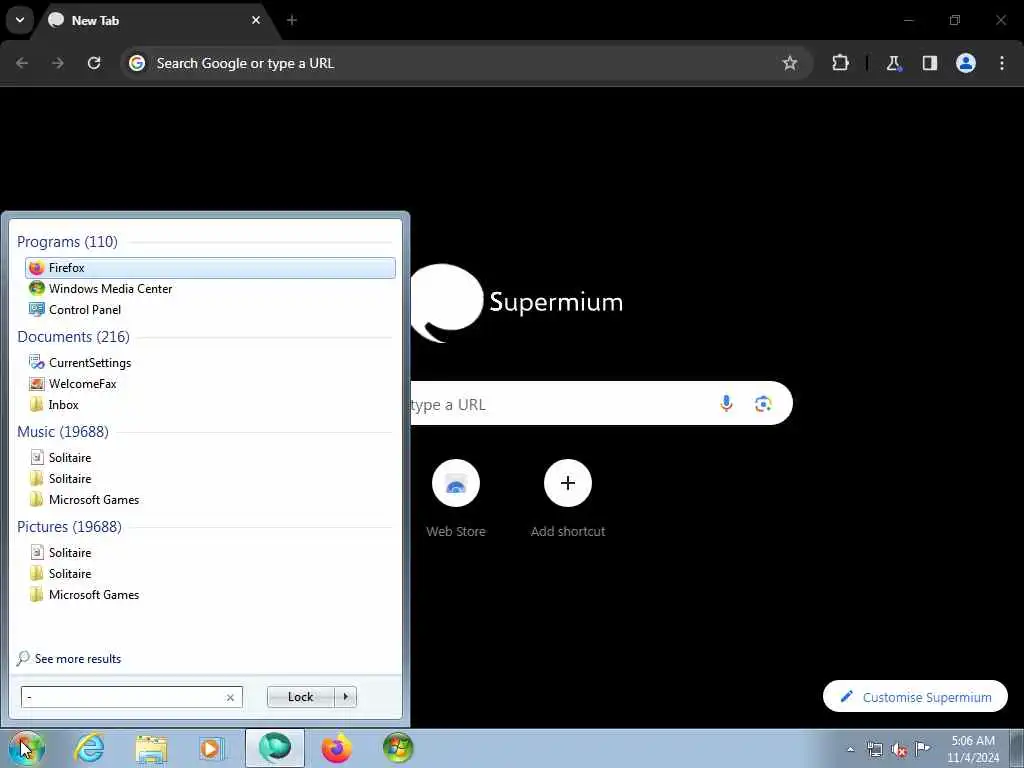Go back with the back arrow
Image resolution: width=1024 pixels, height=768 pixels.
click(22, 63)
